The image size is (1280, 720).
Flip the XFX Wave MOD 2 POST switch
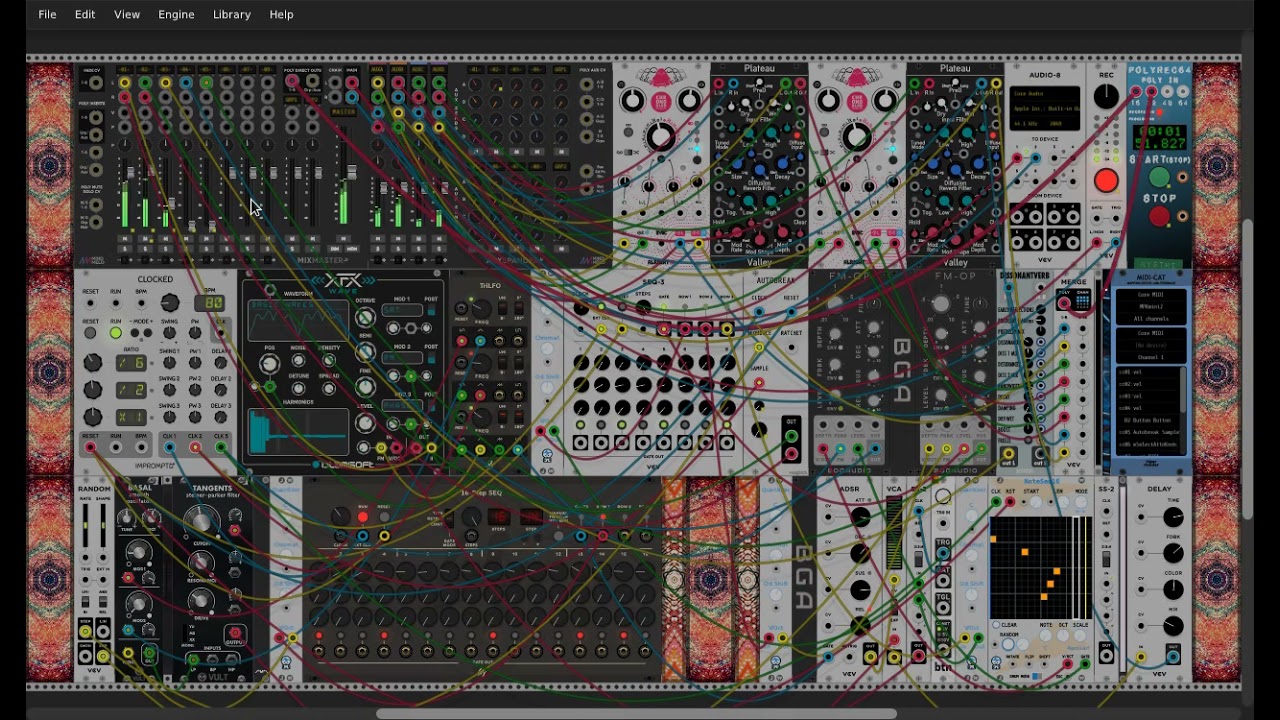tap(431, 357)
